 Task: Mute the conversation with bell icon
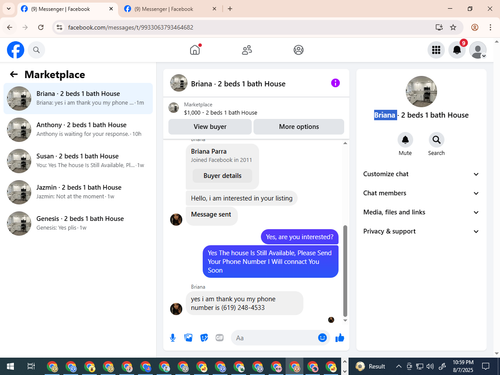[405, 140]
